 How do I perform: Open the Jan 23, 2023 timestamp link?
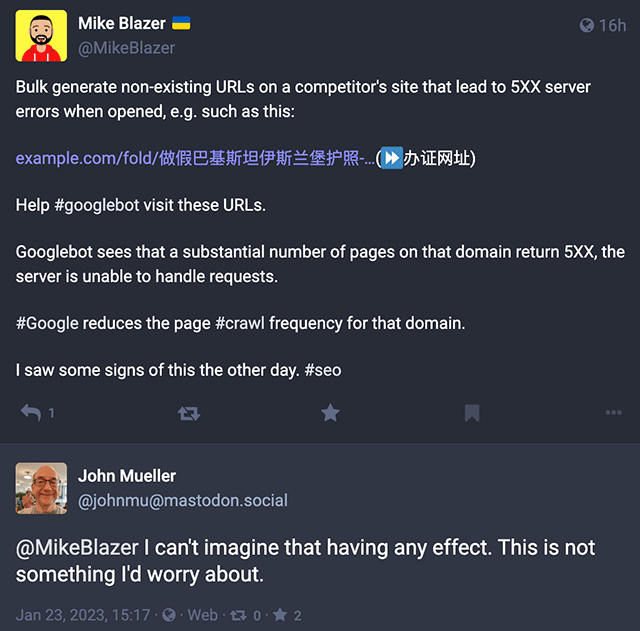[83, 615]
